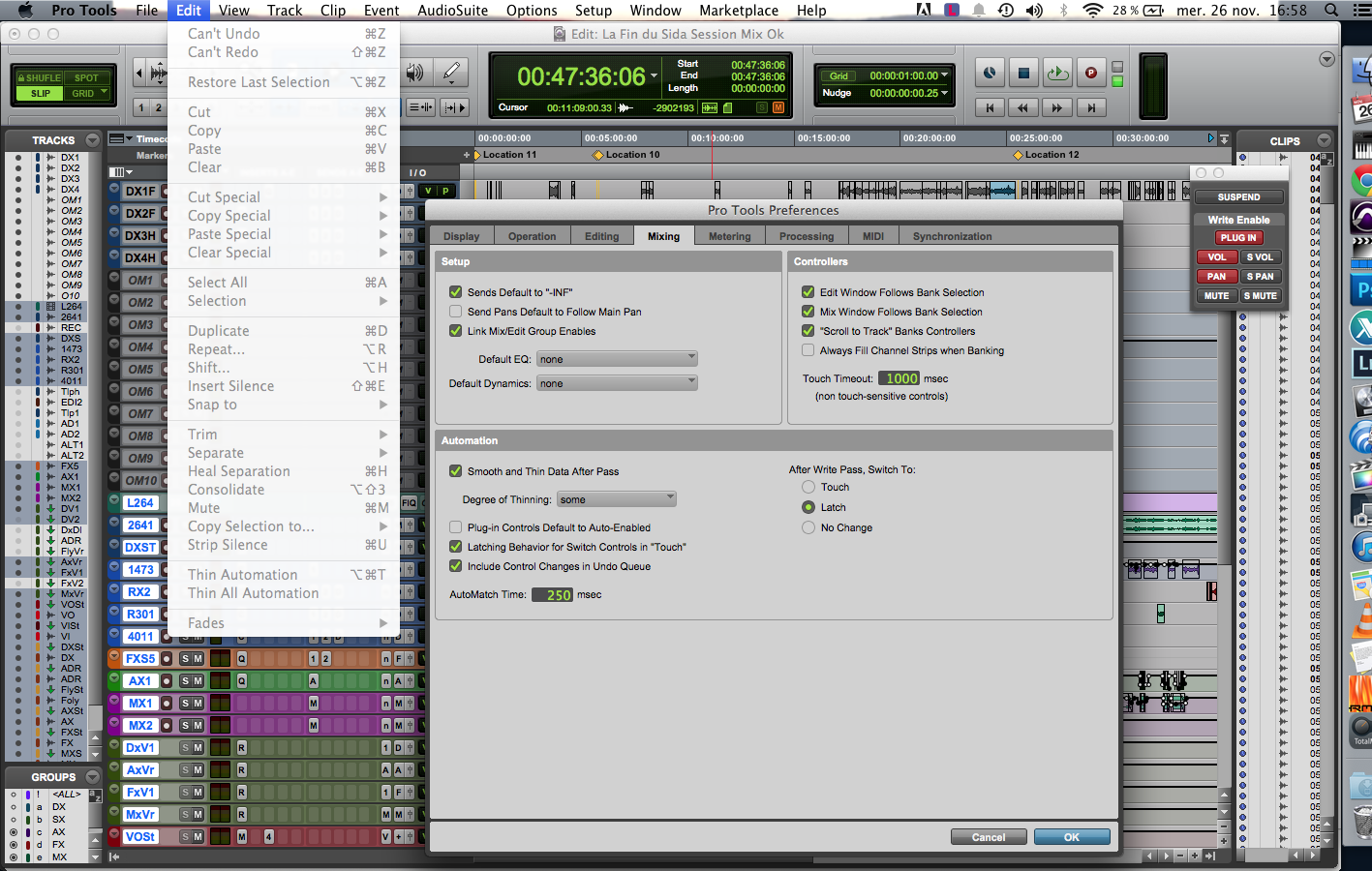Select the Pencil tool in toolbar

(451, 73)
